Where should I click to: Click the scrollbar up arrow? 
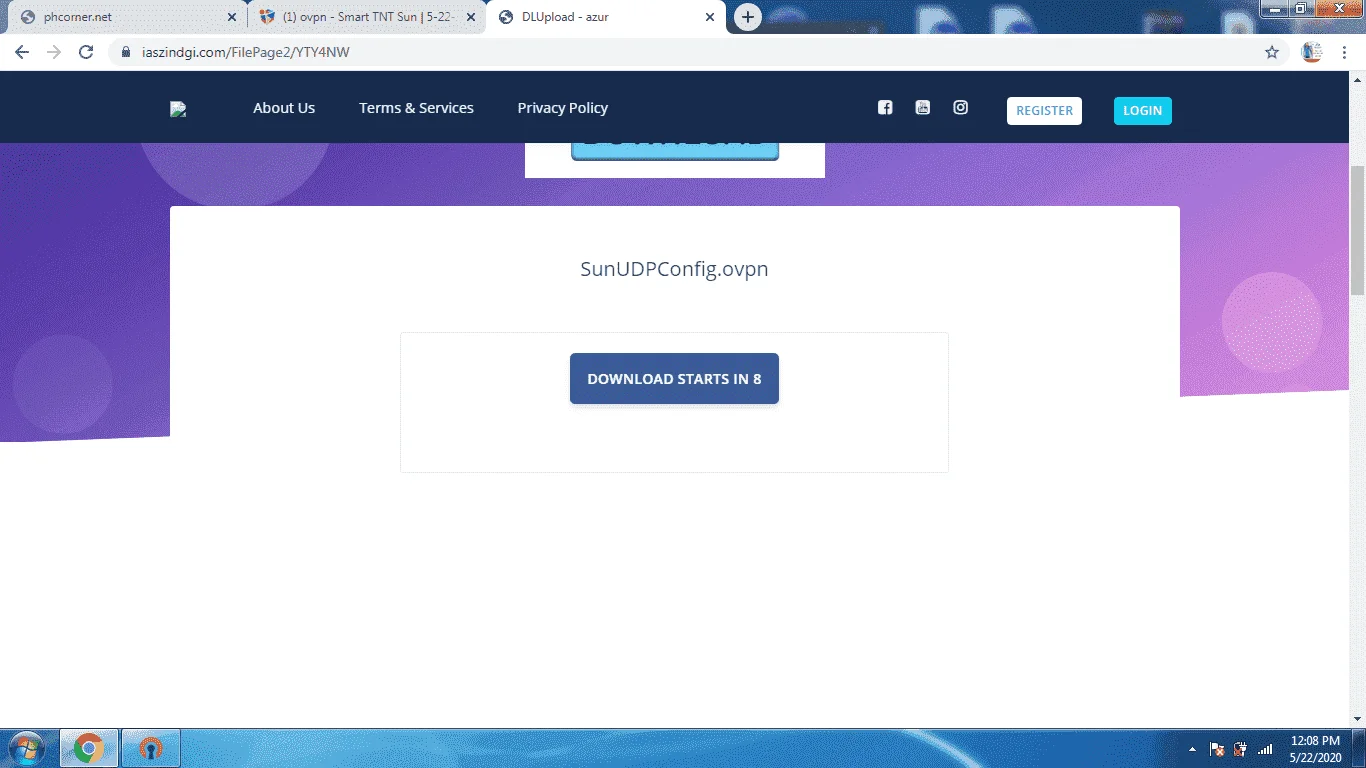1357,79
